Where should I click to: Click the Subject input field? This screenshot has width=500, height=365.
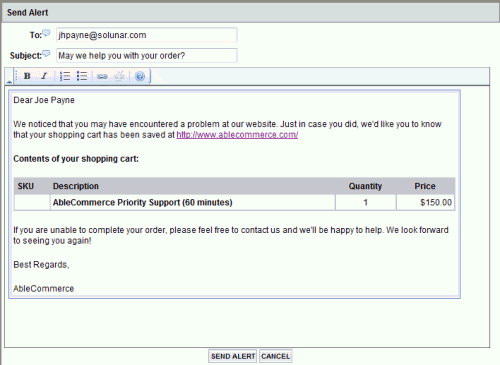pos(147,55)
